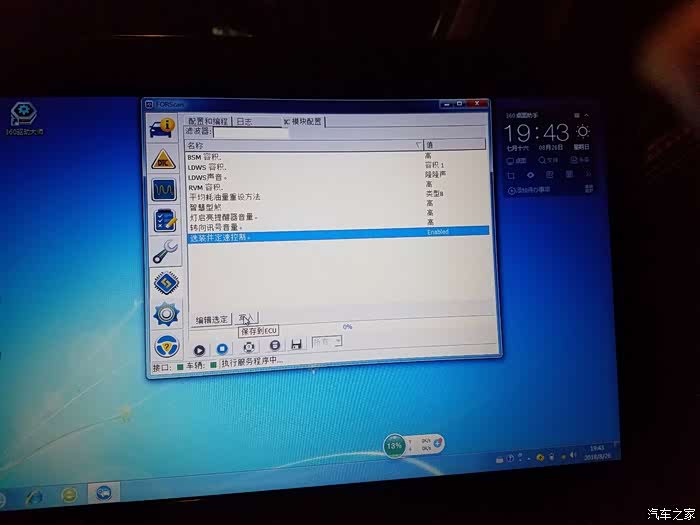700x525 pixels.
Task: Click the taskbar volume speaker icon
Action: [573, 456]
